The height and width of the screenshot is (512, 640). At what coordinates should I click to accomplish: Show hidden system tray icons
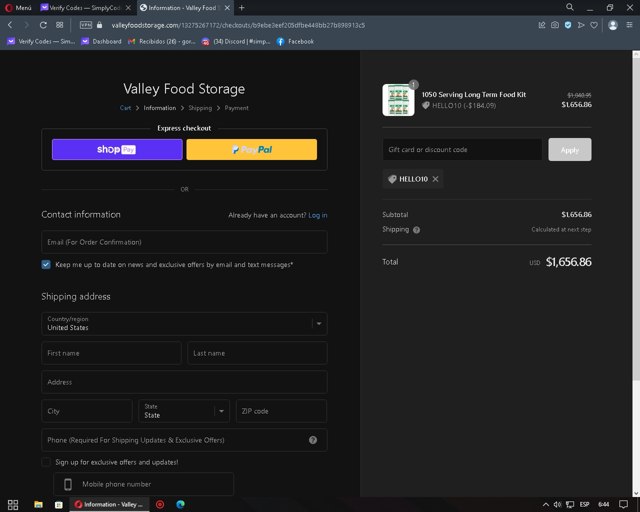pos(545,505)
